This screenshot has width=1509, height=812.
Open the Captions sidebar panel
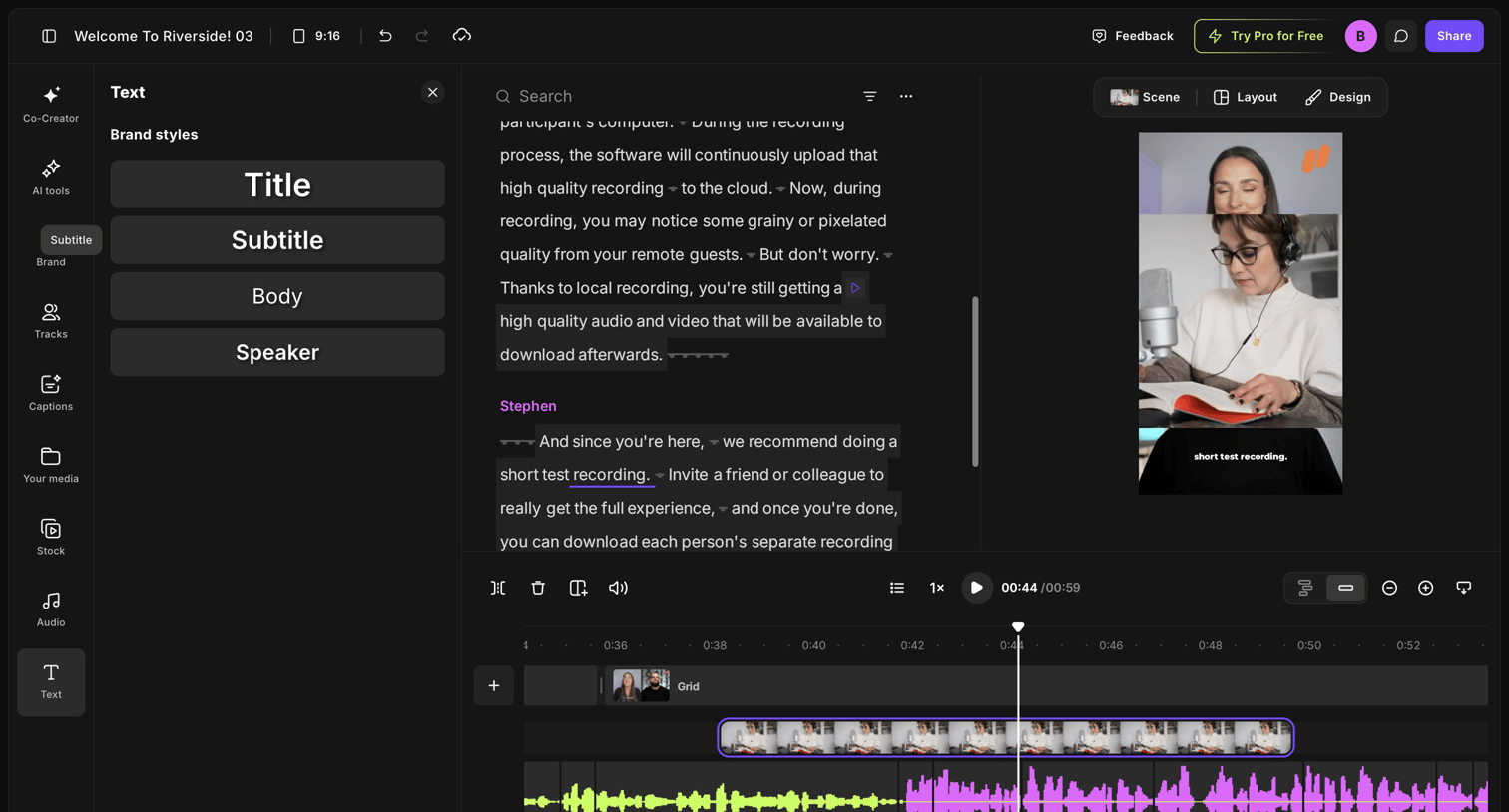[51, 393]
